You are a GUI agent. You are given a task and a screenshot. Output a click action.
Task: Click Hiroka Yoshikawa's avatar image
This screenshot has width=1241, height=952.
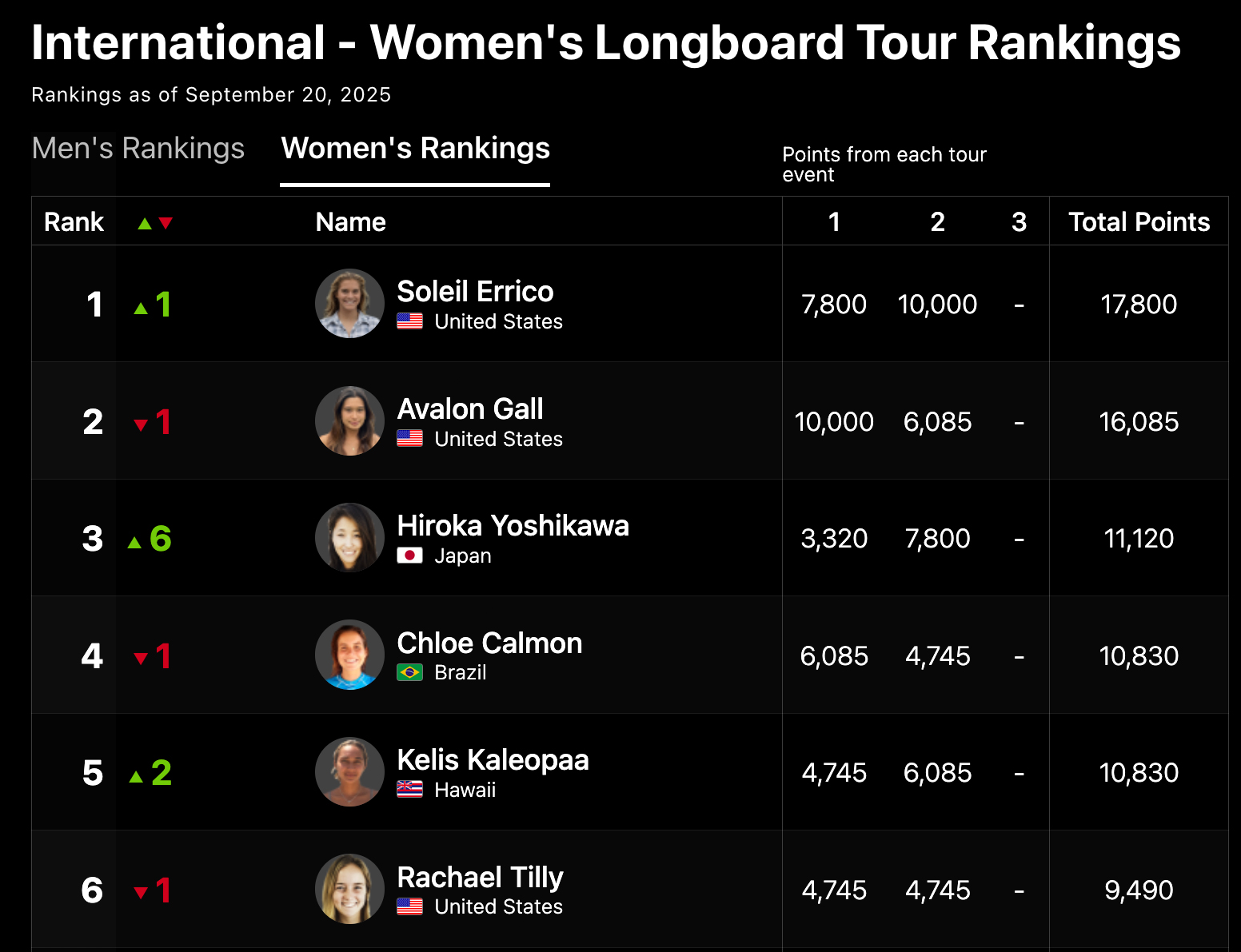click(x=350, y=538)
